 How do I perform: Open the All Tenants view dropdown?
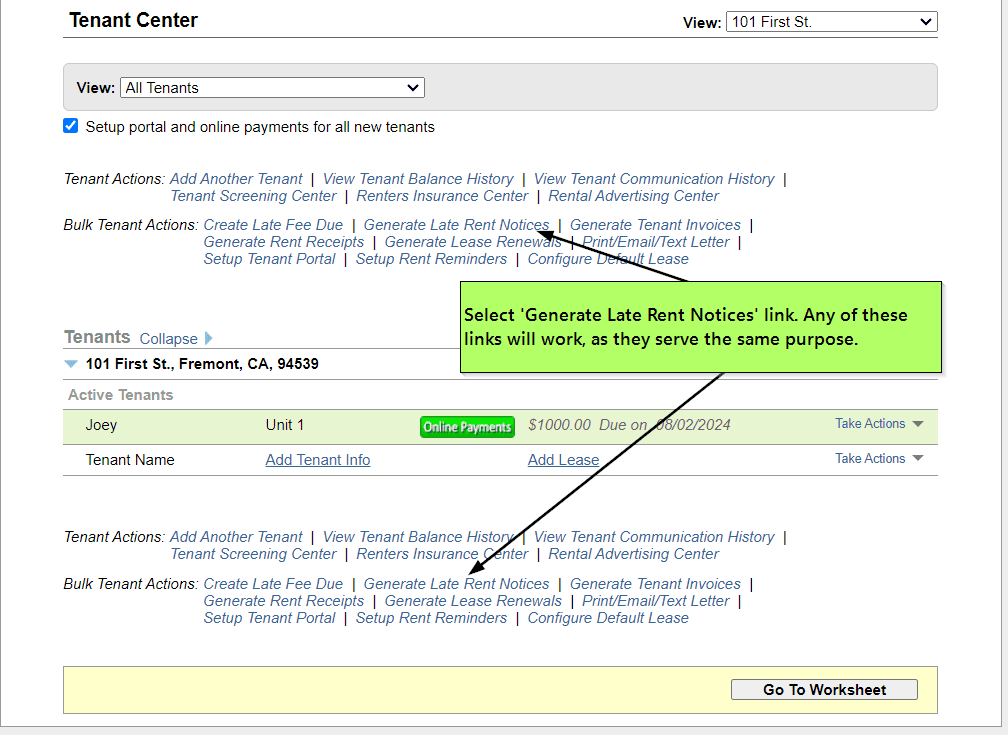point(272,88)
